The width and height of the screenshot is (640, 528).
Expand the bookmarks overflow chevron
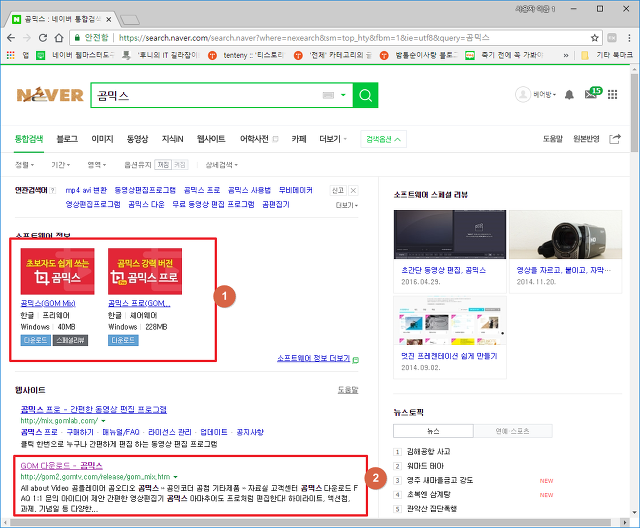(566, 55)
